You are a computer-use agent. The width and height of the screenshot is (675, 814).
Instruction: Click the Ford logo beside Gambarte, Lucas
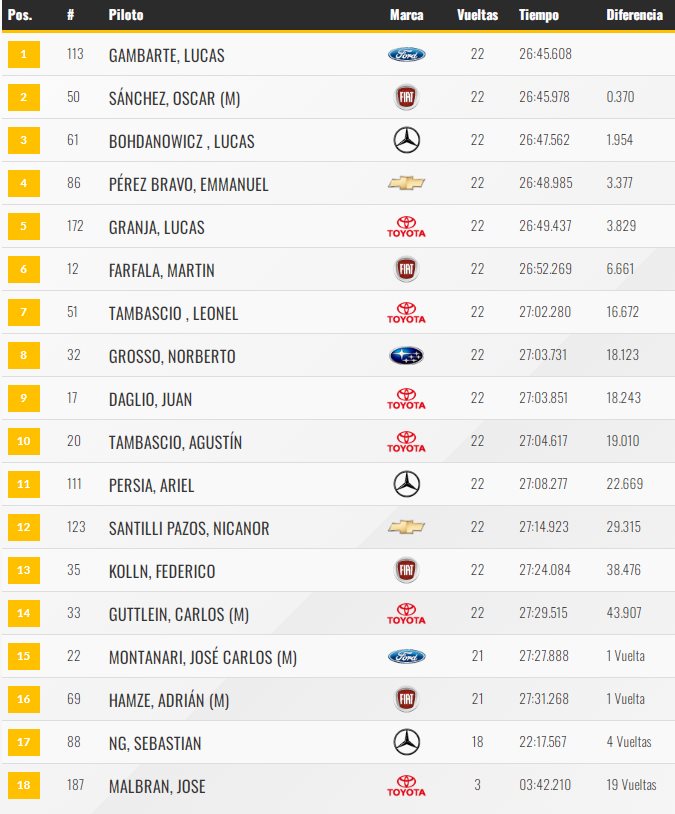click(x=407, y=55)
